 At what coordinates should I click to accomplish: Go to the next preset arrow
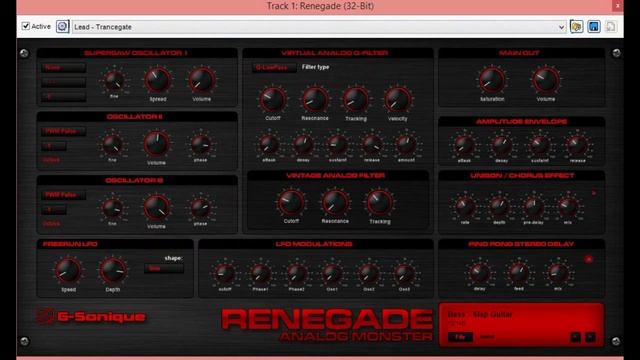[590, 337]
